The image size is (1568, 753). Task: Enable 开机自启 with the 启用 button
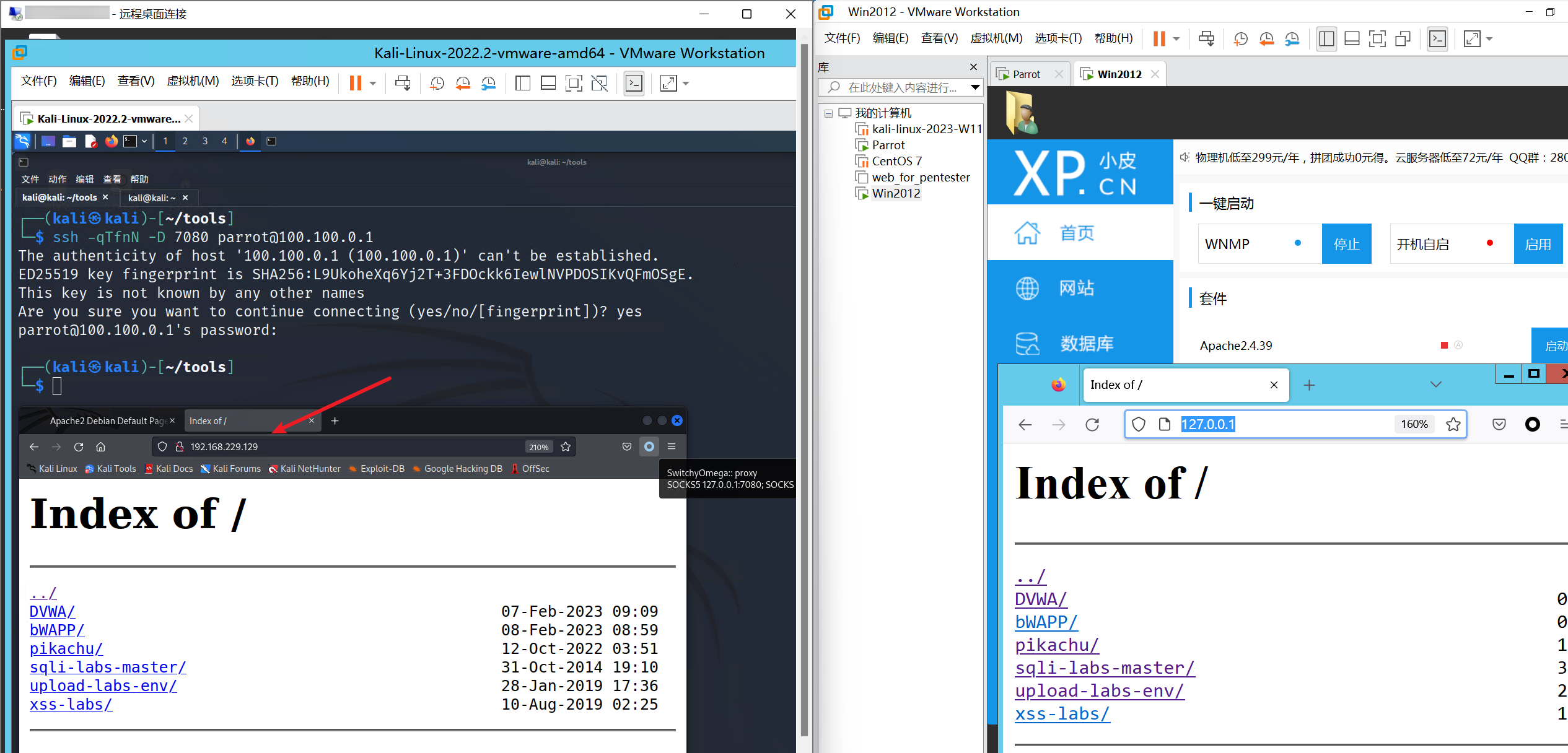point(1538,244)
